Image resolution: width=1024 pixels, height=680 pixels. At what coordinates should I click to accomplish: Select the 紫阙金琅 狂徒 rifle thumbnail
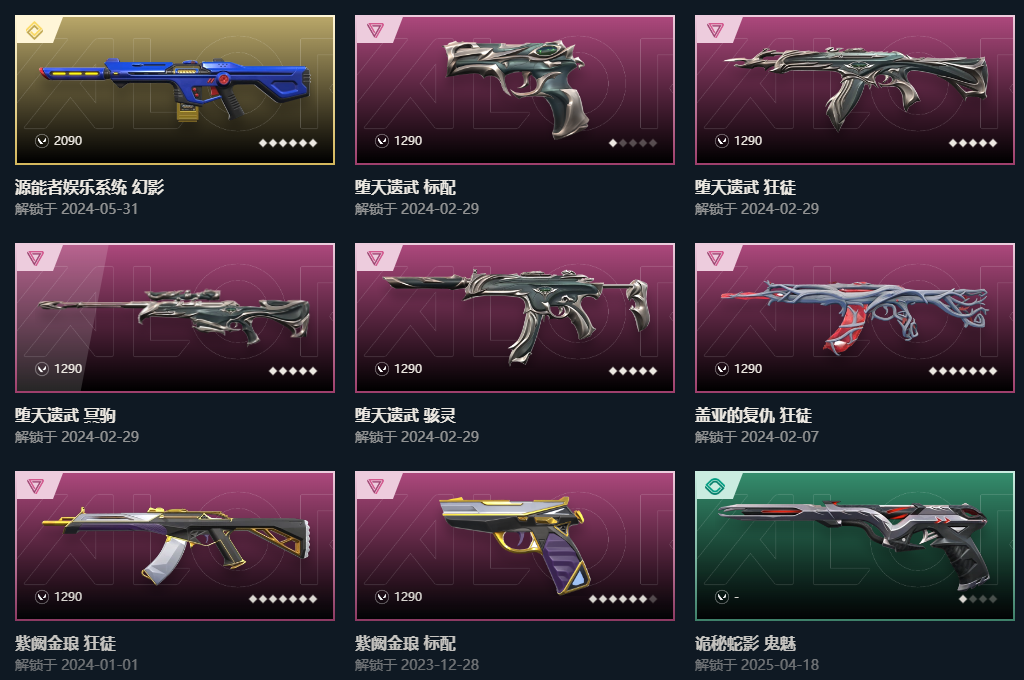point(175,544)
